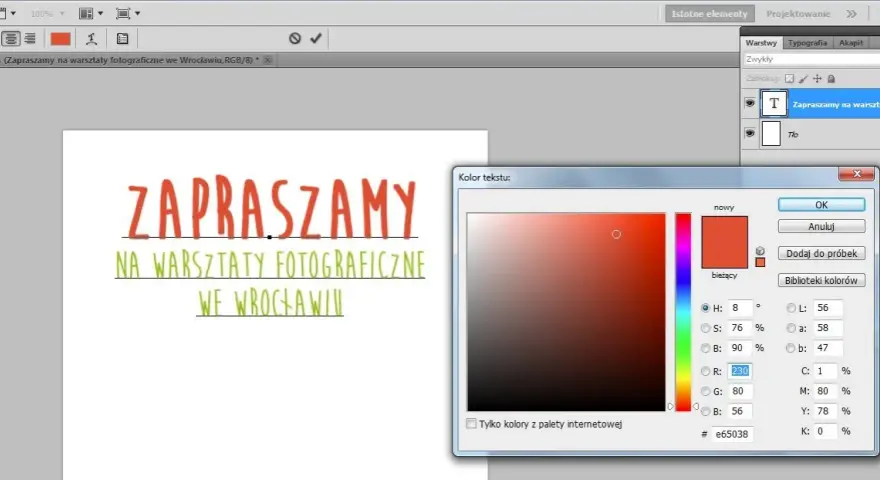Switch to the Typografia tab

(x=807, y=43)
